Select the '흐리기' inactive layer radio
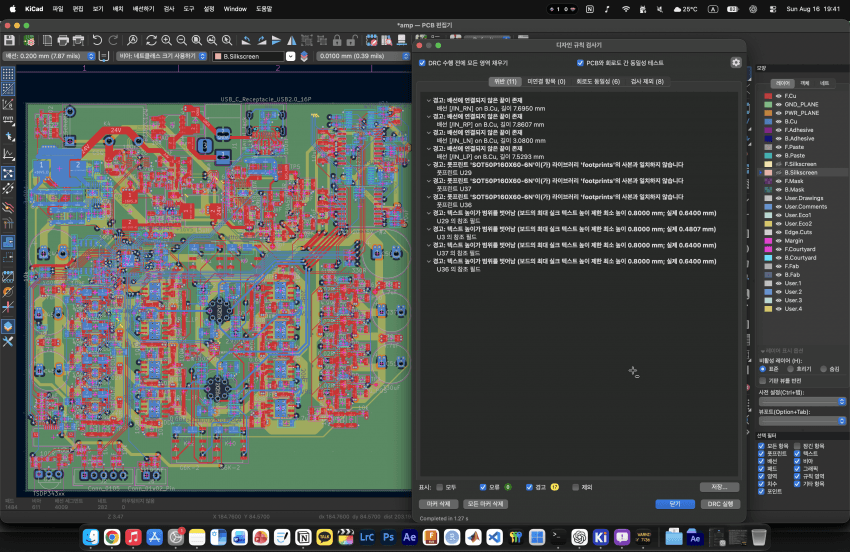The image size is (850, 552). pyautogui.click(x=791, y=369)
